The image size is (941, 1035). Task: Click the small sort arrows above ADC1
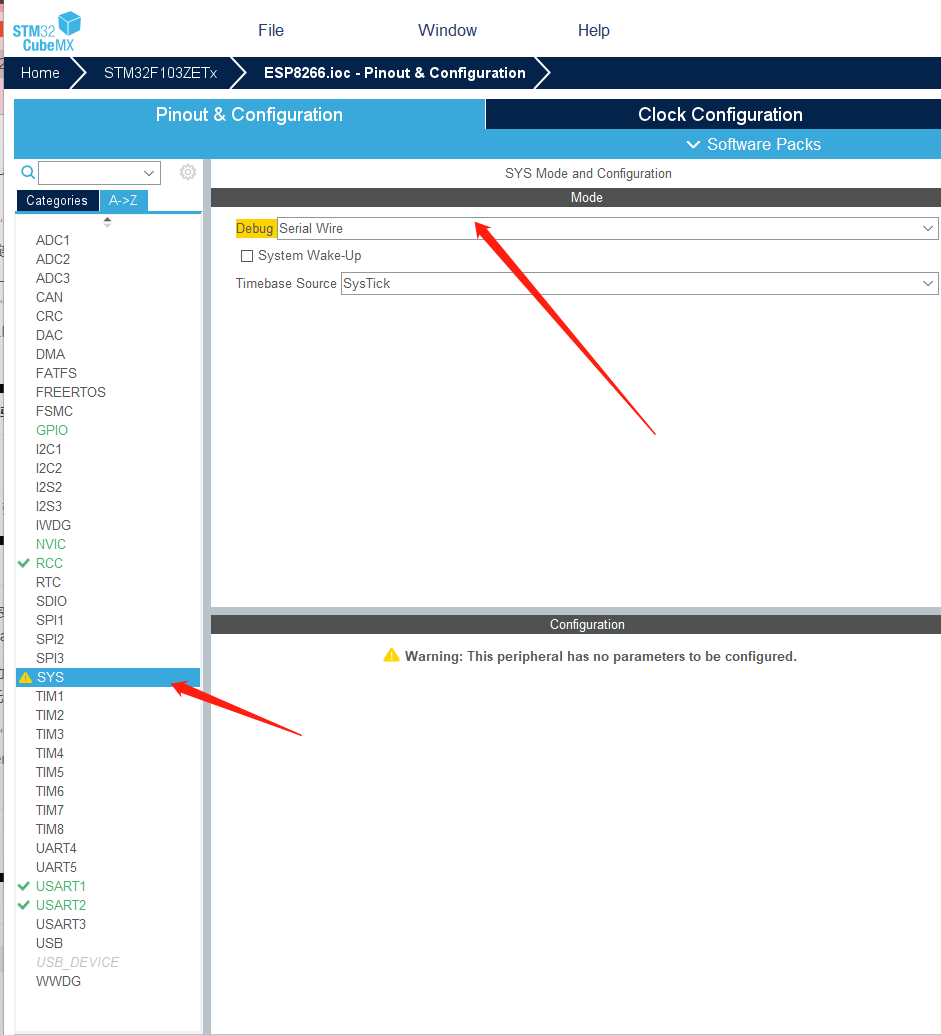click(107, 222)
